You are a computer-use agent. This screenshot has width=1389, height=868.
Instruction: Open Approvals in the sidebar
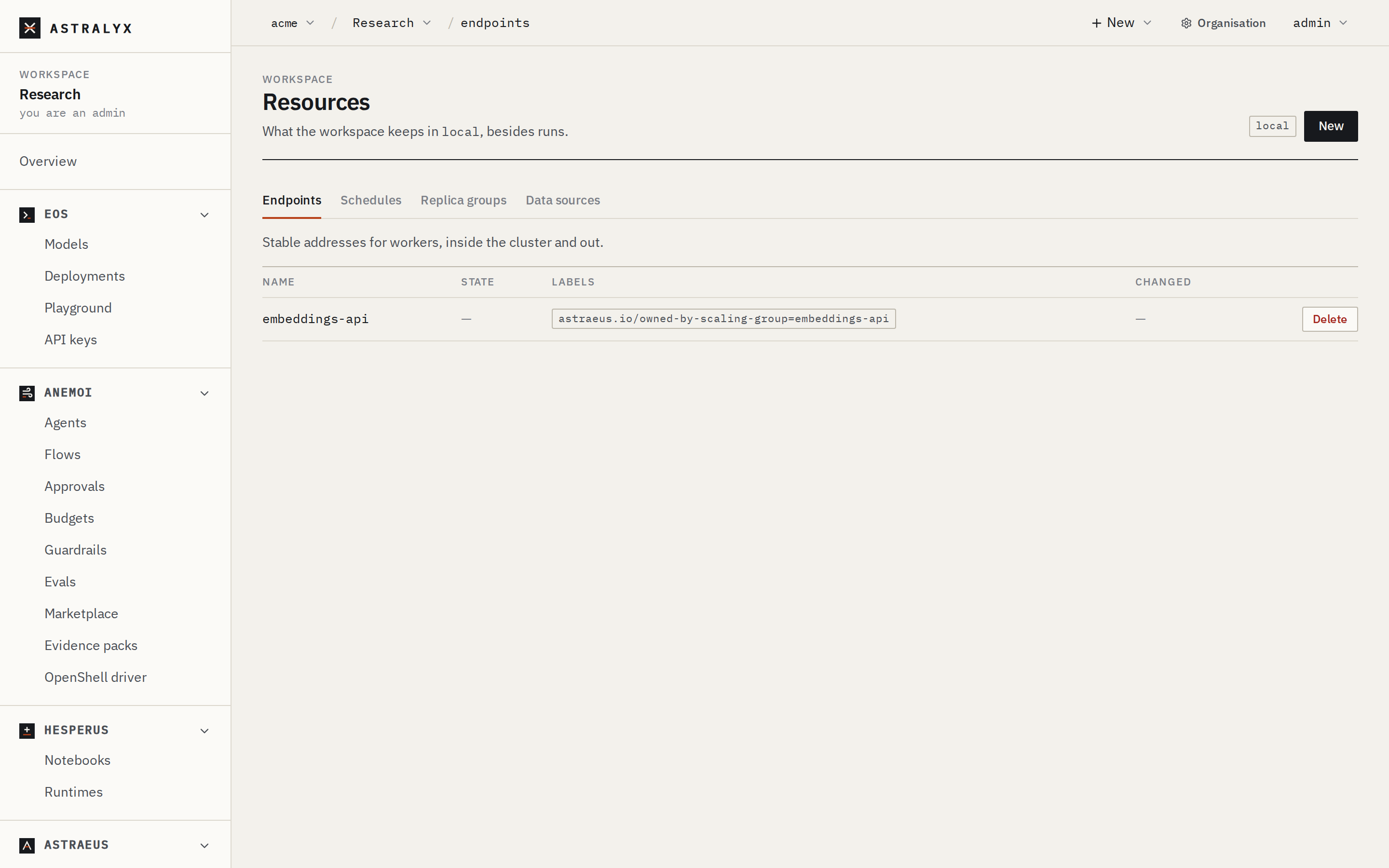(x=75, y=487)
